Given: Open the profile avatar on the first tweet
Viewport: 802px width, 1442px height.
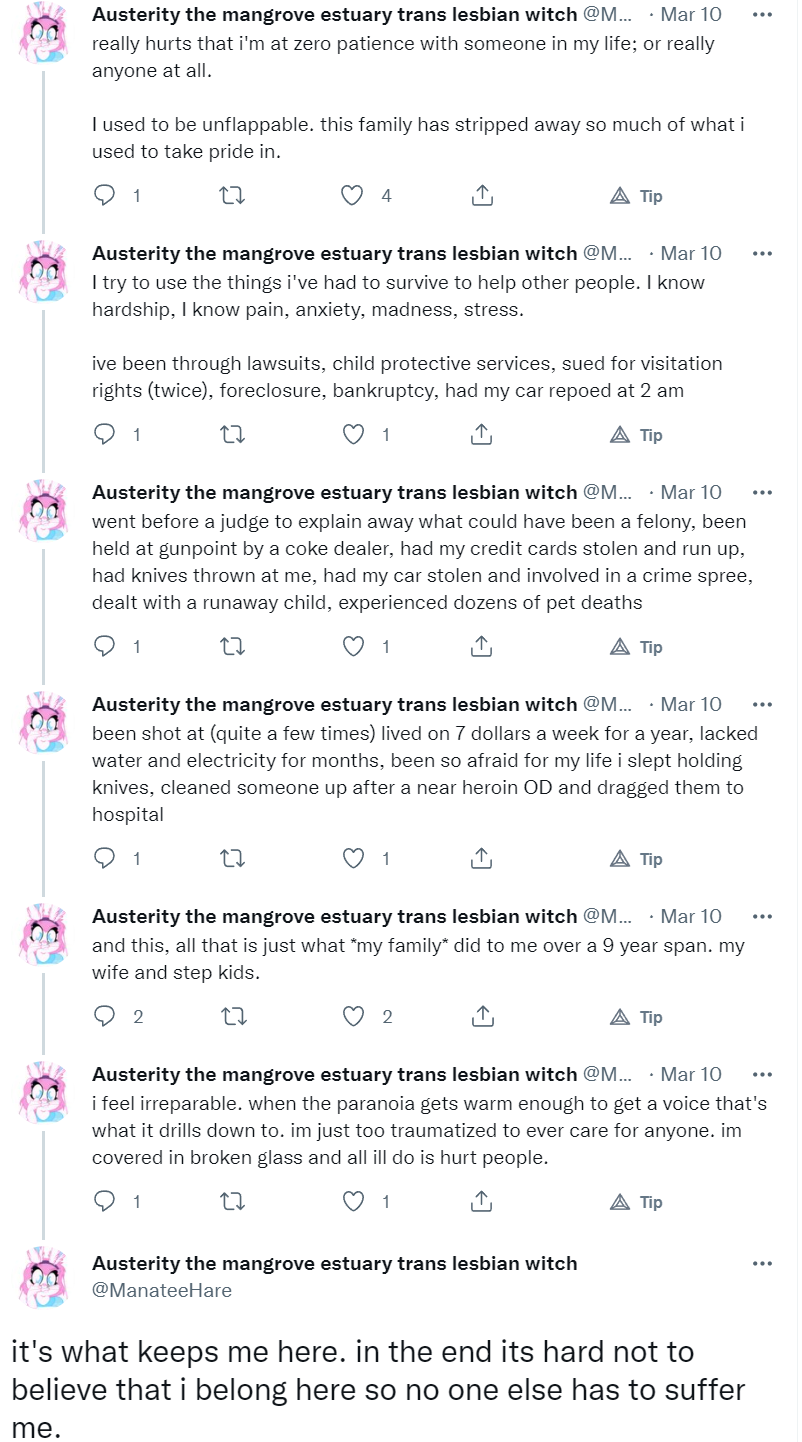Looking at the screenshot, I should (44, 29).
